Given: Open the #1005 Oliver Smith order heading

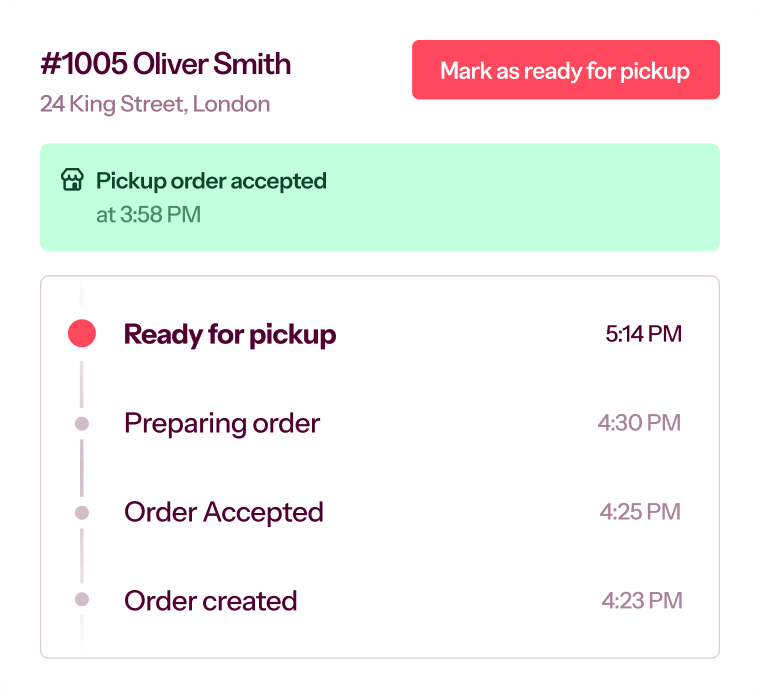Looking at the screenshot, I should 166,65.
